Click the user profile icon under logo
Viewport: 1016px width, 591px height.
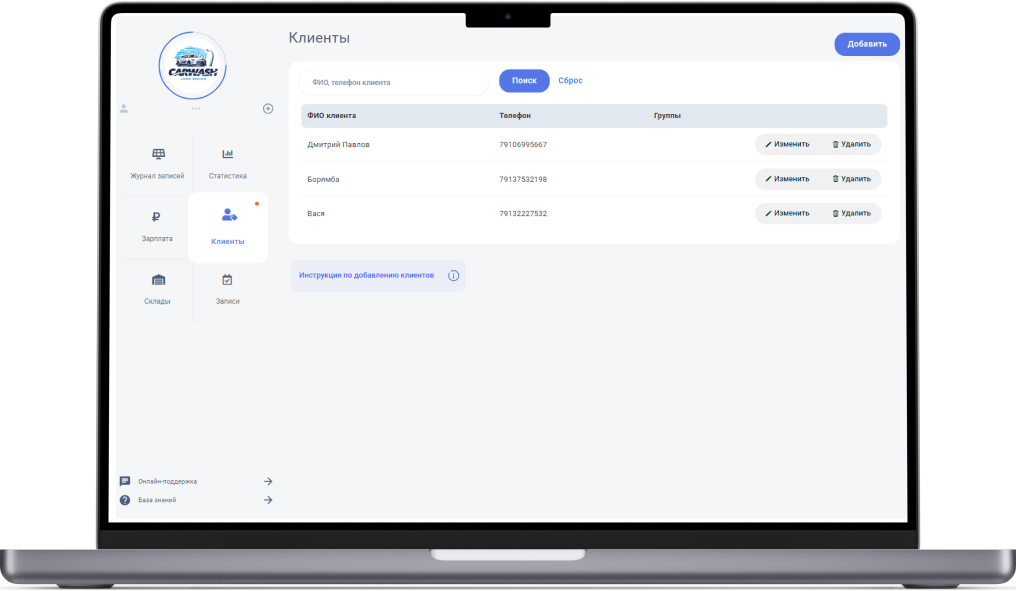124,108
